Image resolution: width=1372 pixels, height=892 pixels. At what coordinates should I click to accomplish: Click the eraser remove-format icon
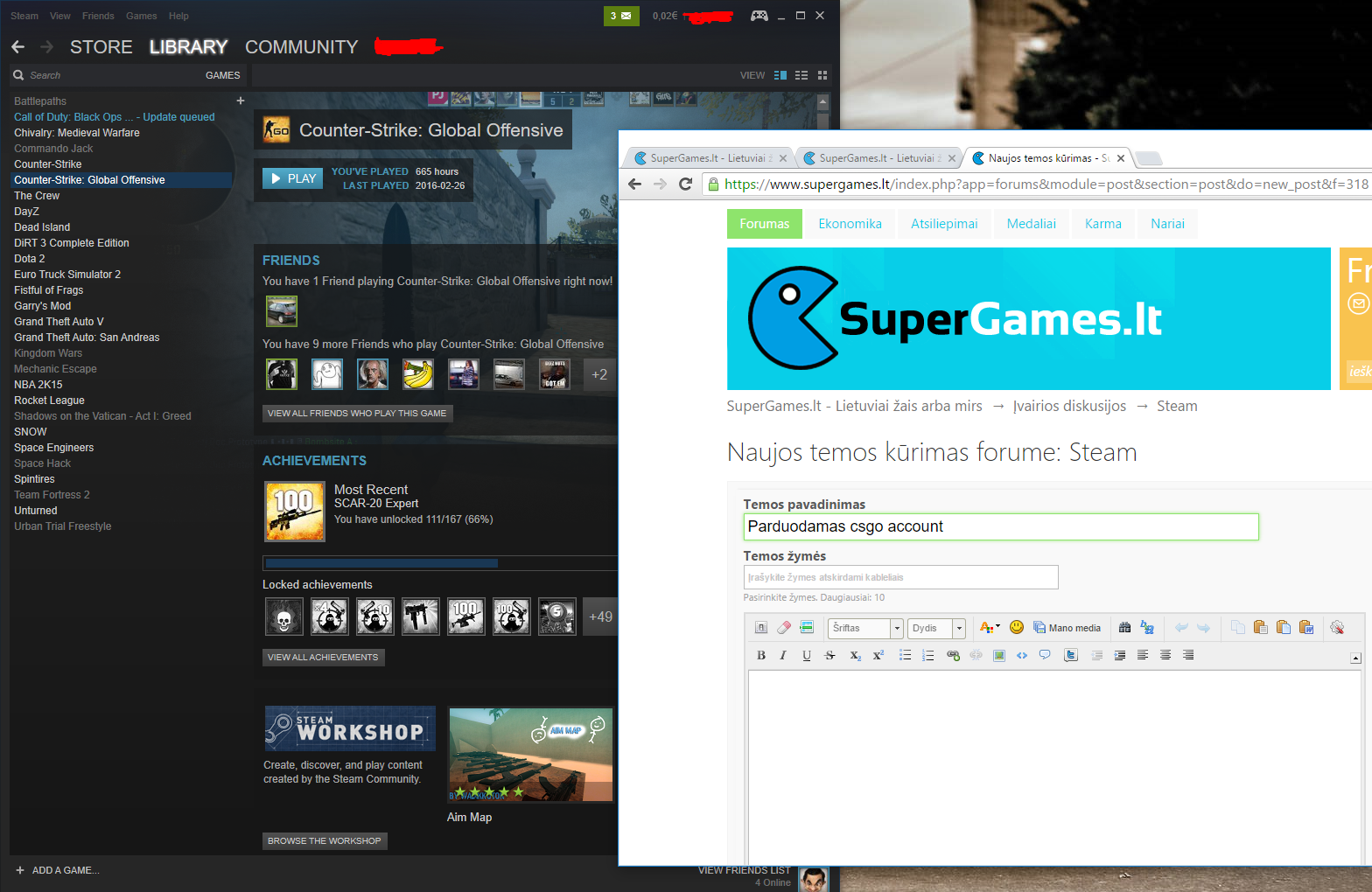point(784,627)
